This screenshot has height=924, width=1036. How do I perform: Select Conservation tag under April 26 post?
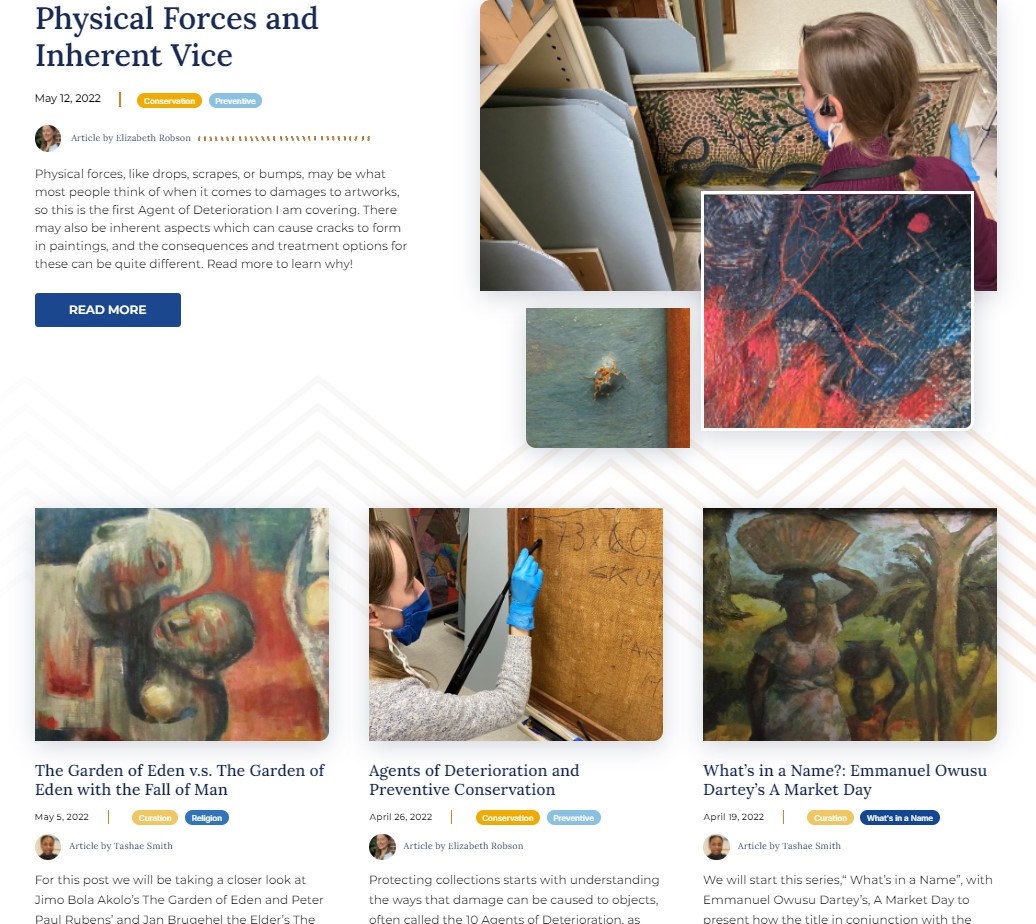(x=507, y=818)
